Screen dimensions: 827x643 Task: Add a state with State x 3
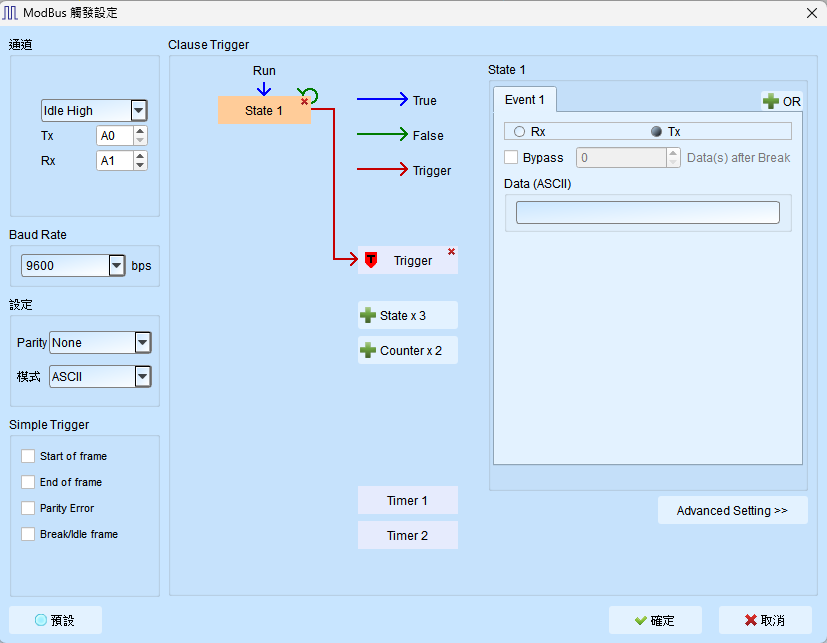(x=408, y=315)
